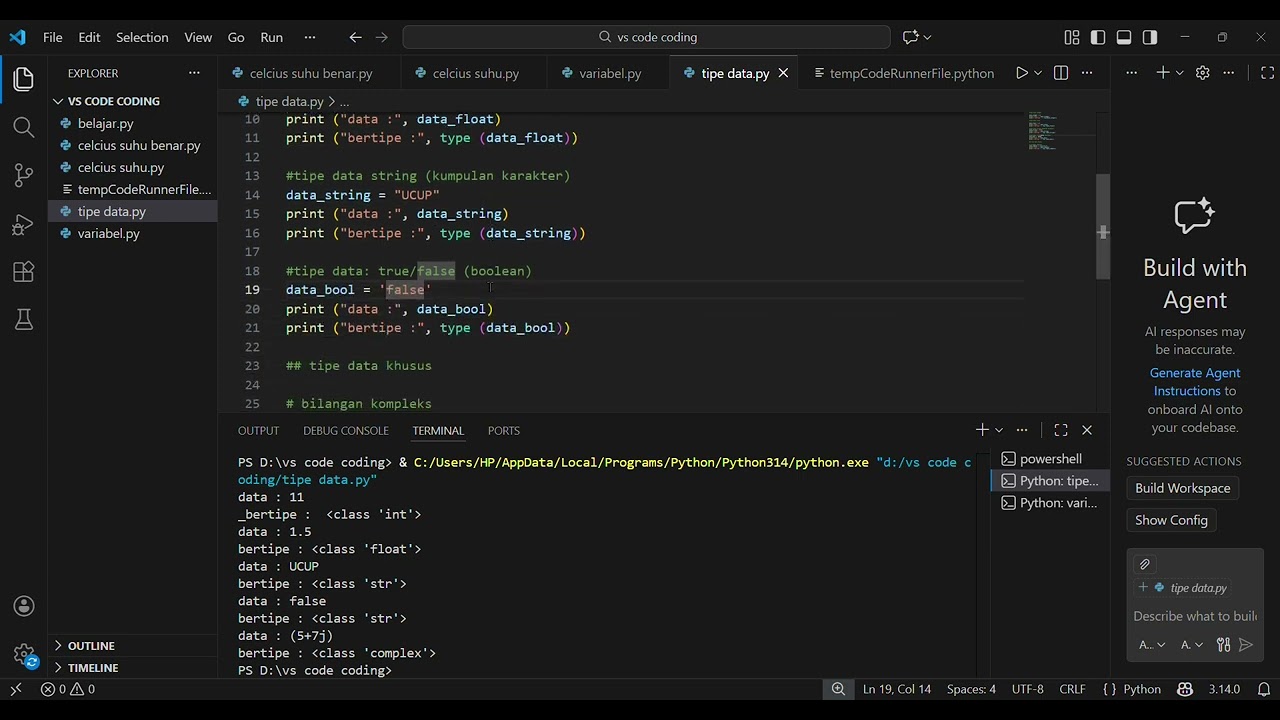Click the Show Config button
Screen dimensions: 1280x720
1171,520
